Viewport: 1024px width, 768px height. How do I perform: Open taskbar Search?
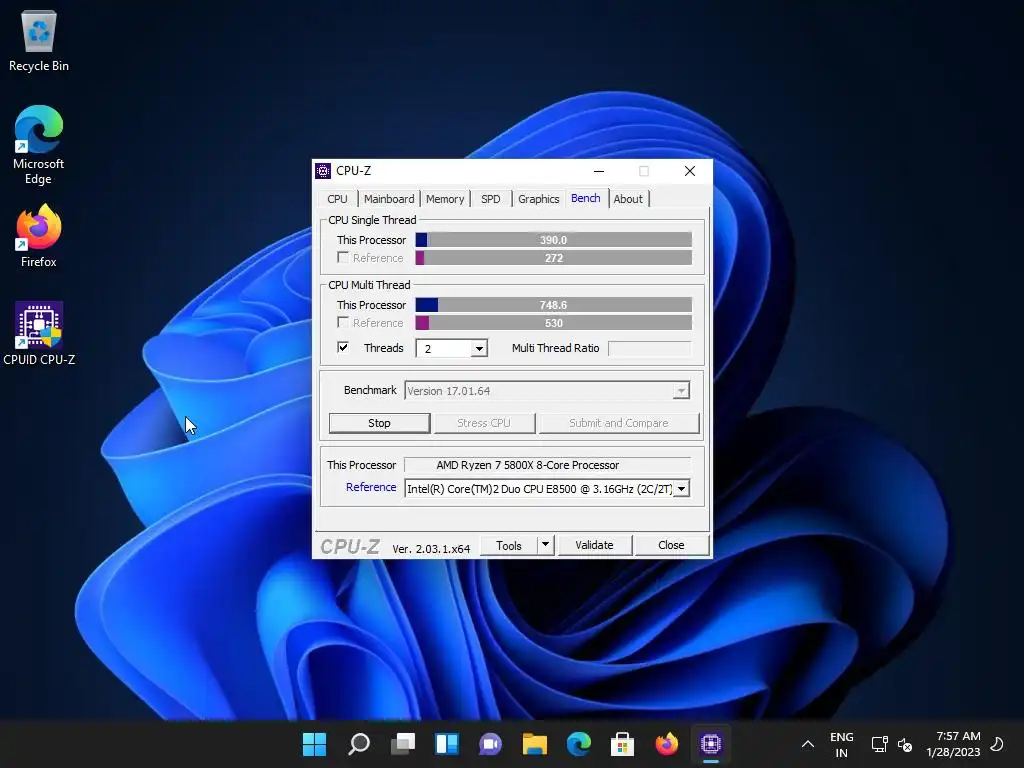[359, 744]
